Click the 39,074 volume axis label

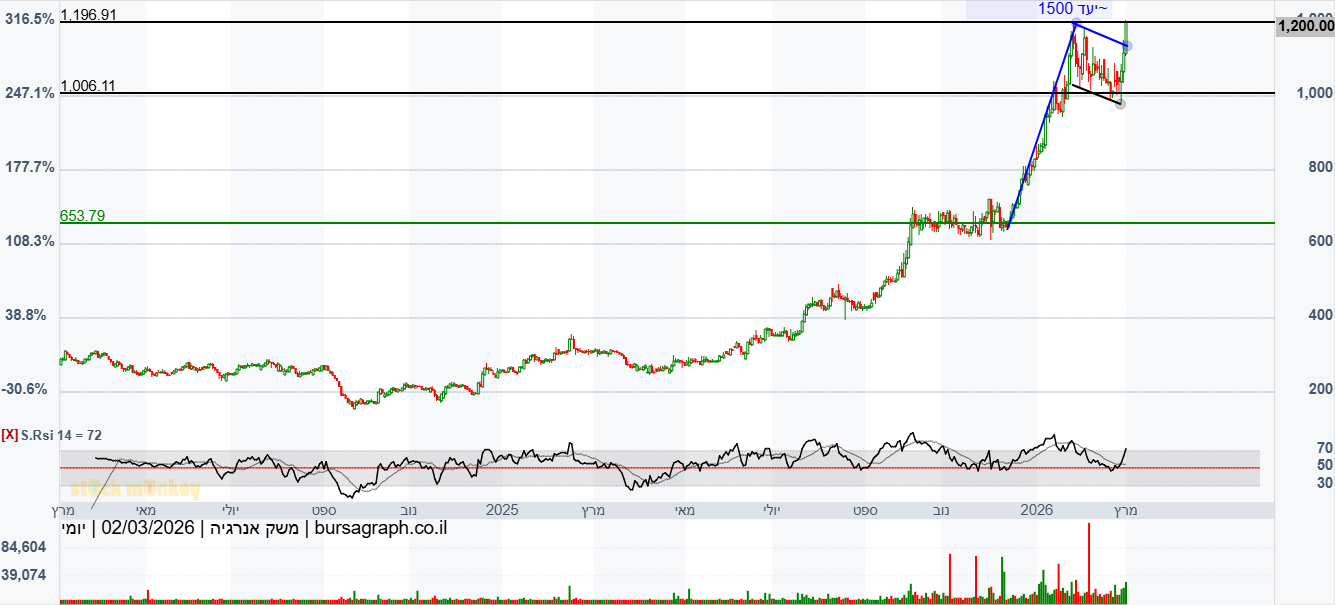tap(24, 576)
